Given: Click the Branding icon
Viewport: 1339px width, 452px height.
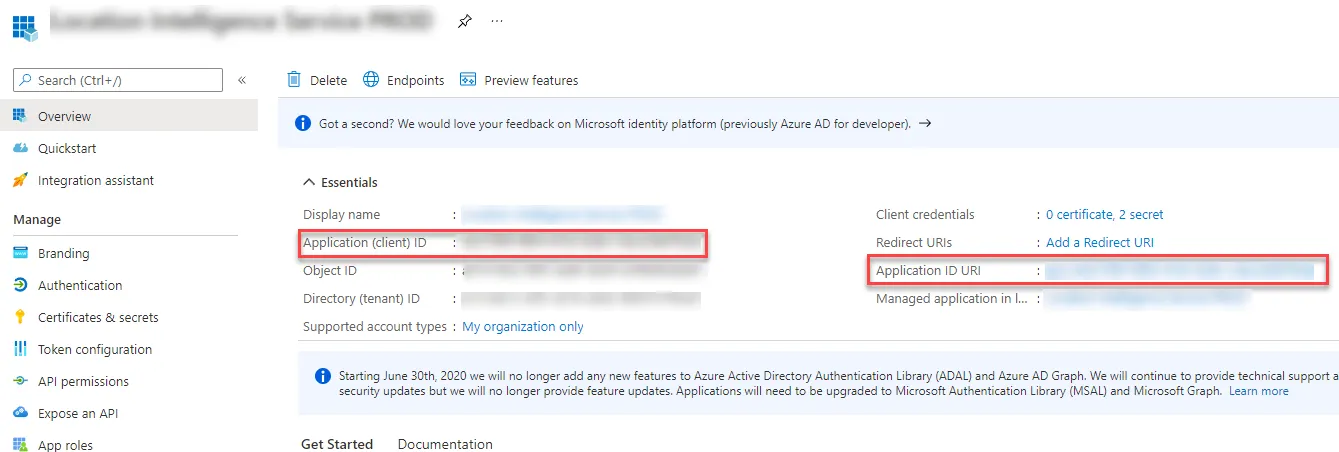Looking at the screenshot, I should pos(20,253).
